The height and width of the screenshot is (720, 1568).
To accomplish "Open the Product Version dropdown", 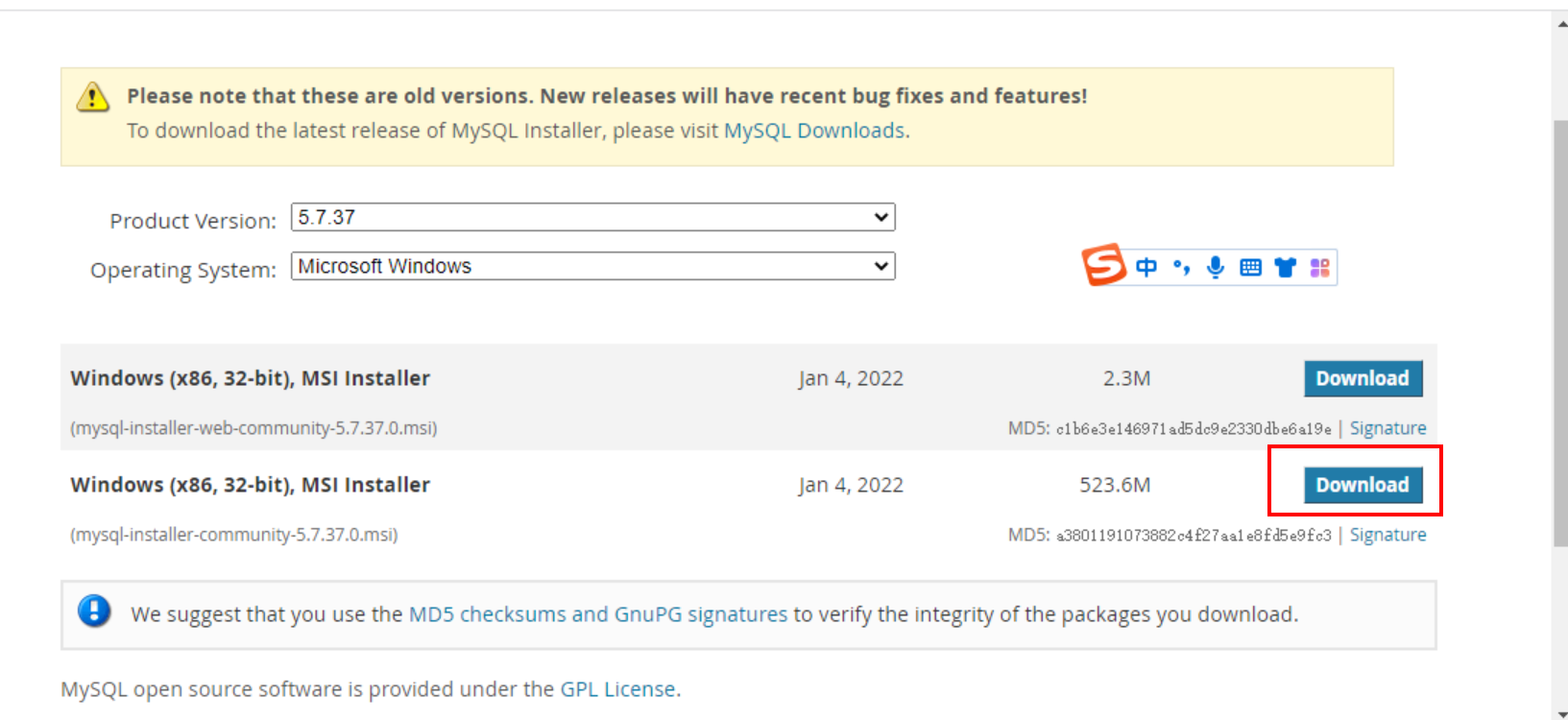I will click(x=592, y=217).
